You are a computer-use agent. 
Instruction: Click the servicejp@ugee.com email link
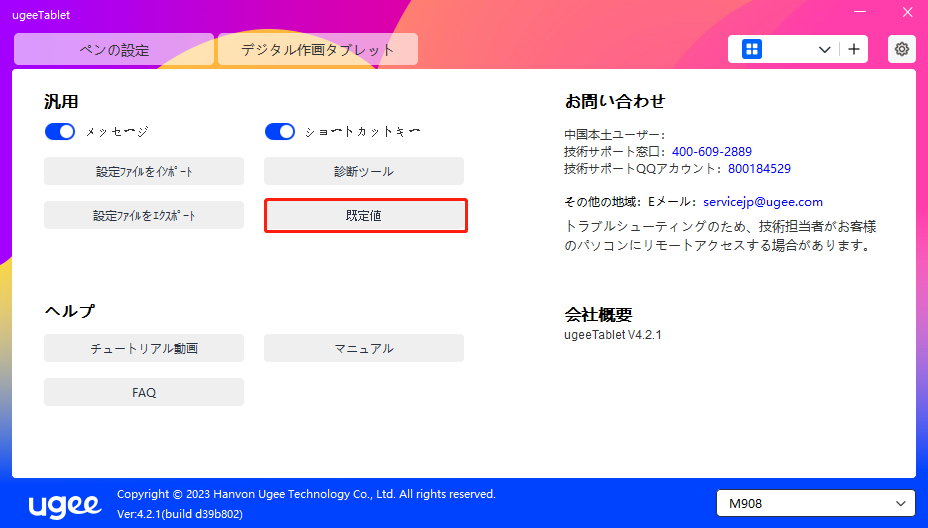coord(762,201)
